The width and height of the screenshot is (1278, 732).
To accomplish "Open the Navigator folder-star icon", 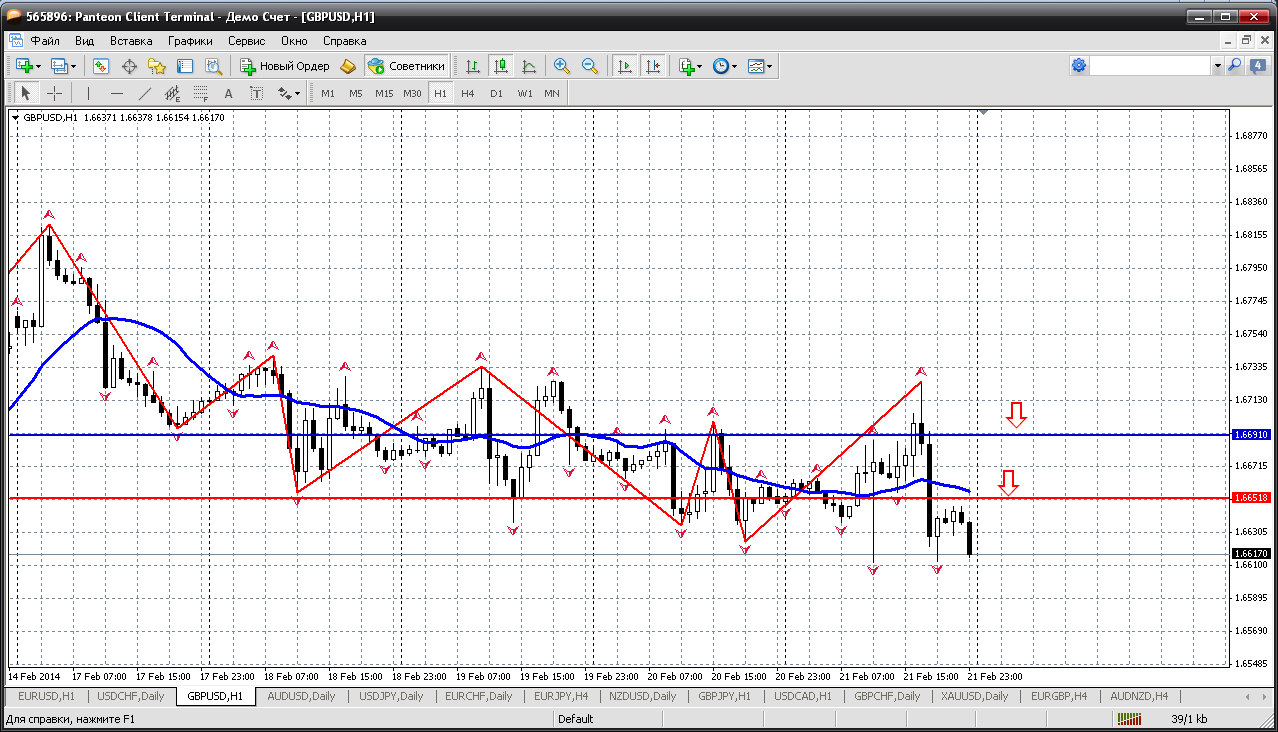I will (x=157, y=66).
